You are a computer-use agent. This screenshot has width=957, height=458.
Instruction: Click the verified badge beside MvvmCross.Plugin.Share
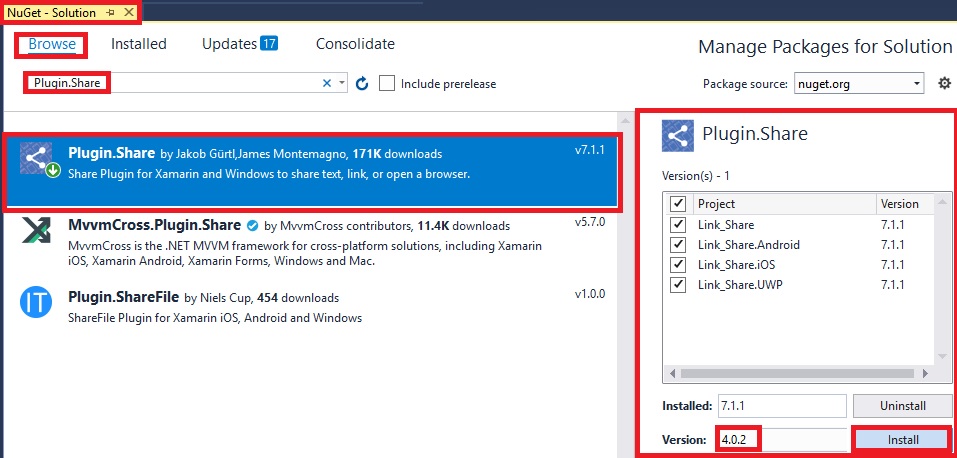pyautogui.click(x=252, y=226)
